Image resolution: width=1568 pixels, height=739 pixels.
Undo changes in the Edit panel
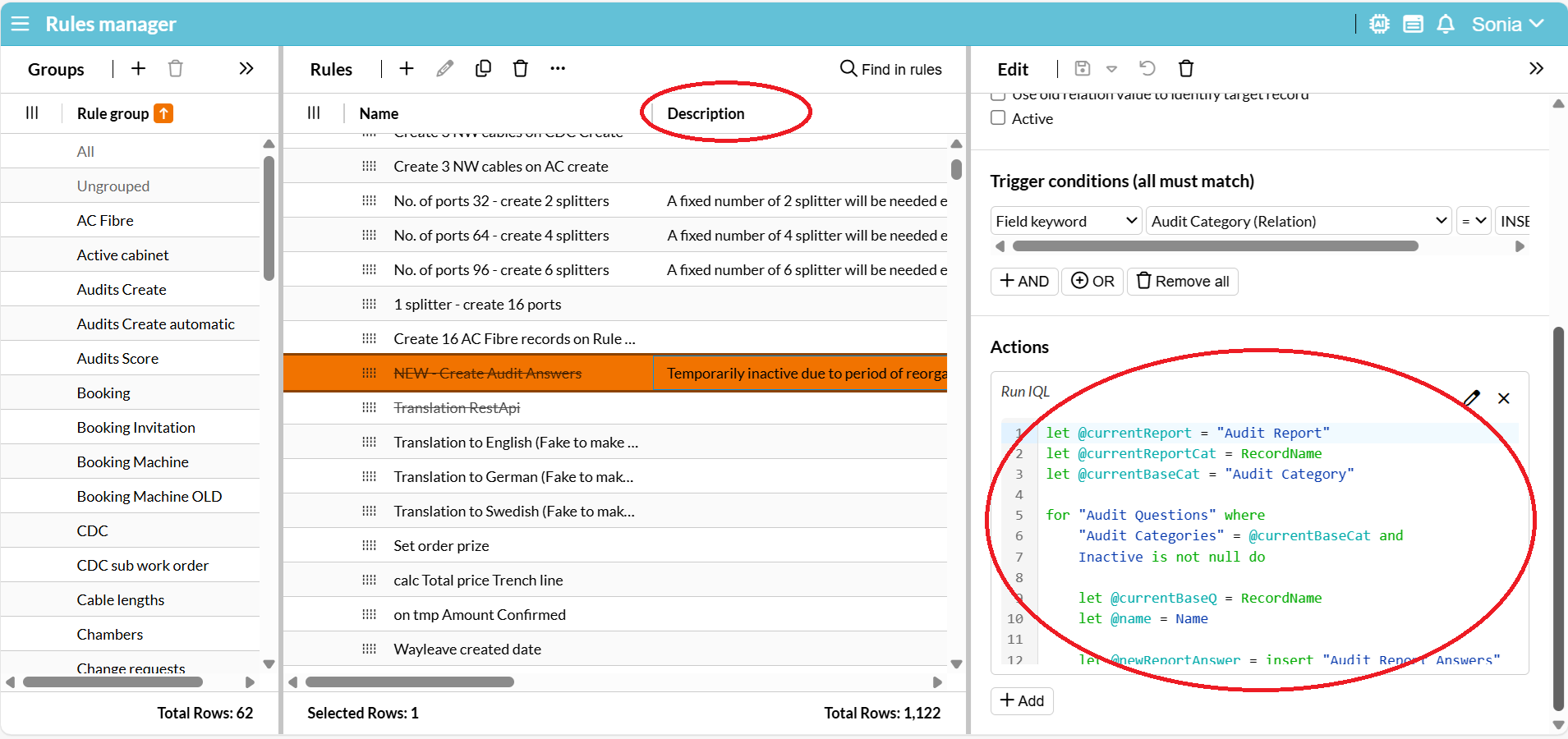pyautogui.click(x=1147, y=69)
